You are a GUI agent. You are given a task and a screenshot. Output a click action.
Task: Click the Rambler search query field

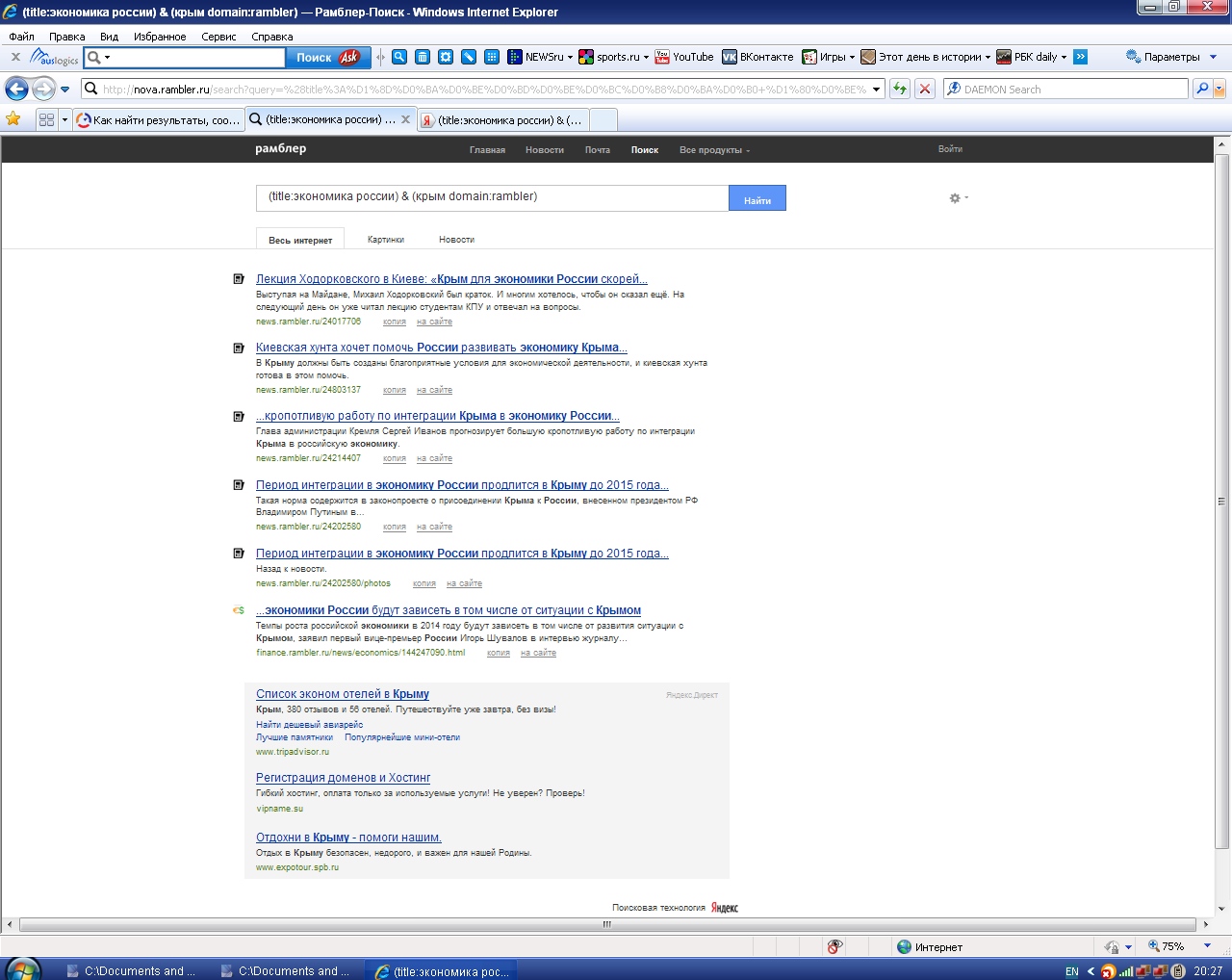click(x=492, y=197)
